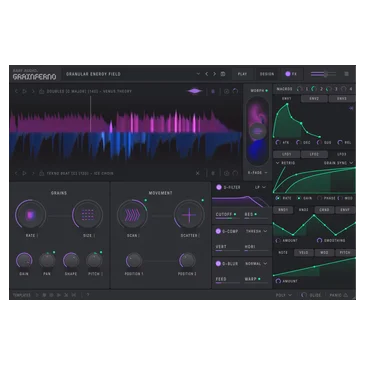This screenshot has height=365, width=365.
Task: Open the hamburger menu in the header
Action: (x=347, y=74)
